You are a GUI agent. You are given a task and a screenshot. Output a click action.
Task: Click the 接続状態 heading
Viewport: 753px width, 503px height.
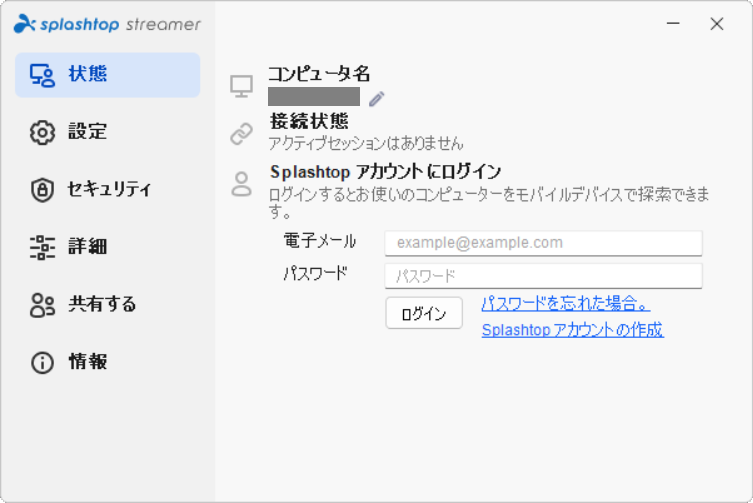coord(309,121)
